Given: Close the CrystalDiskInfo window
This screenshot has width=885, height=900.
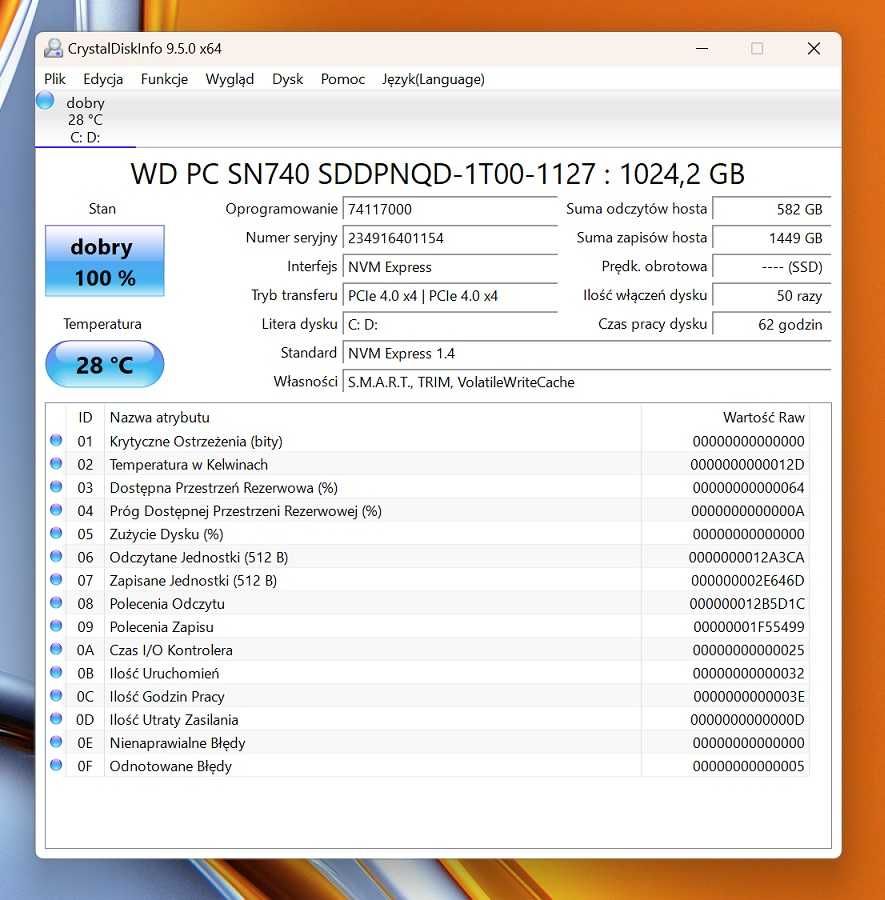Looking at the screenshot, I should click(814, 49).
